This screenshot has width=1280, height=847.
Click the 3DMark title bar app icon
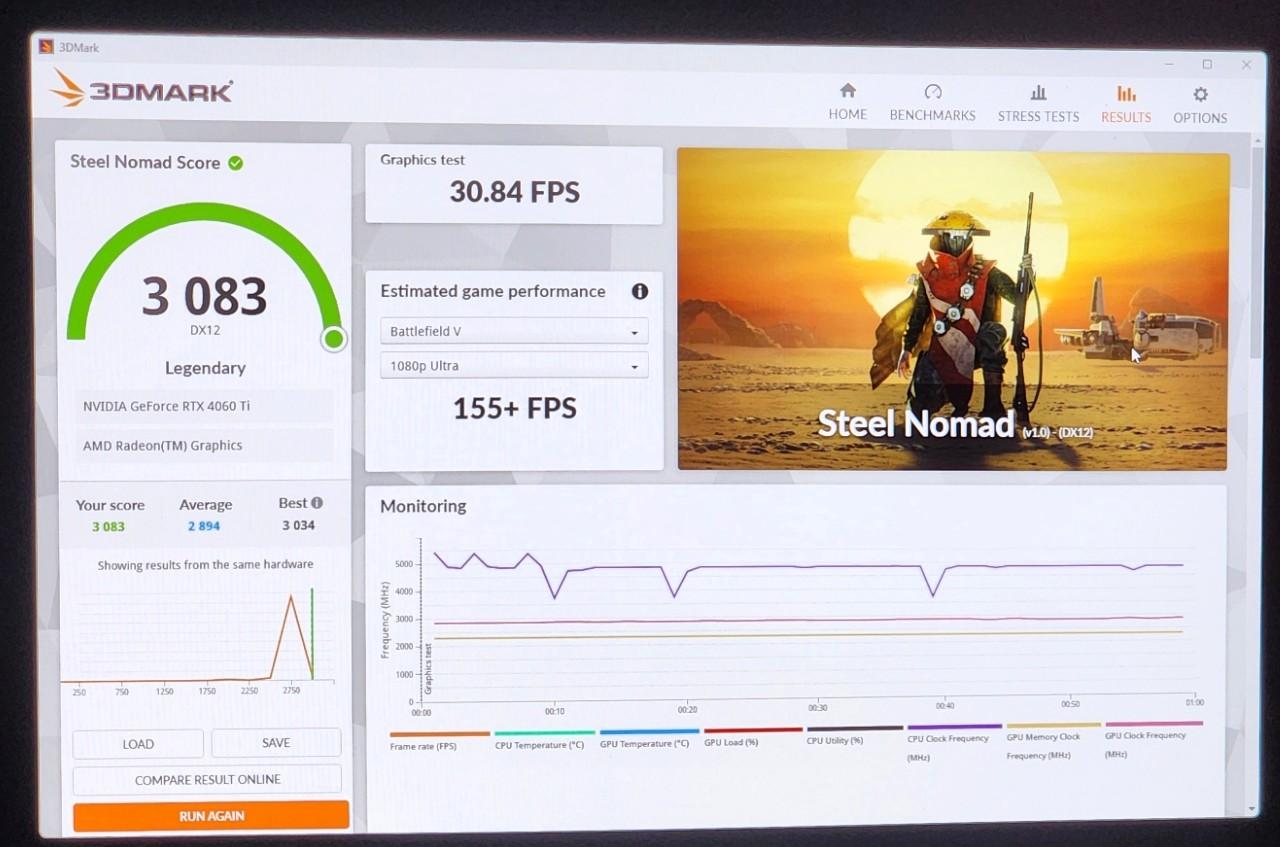point(46,46)
